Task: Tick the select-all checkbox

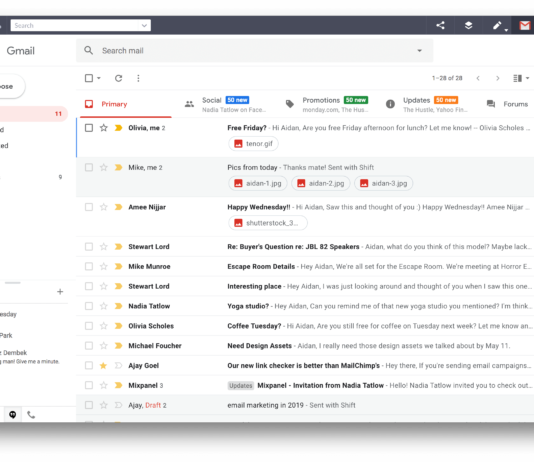Action: coord(89,78)
